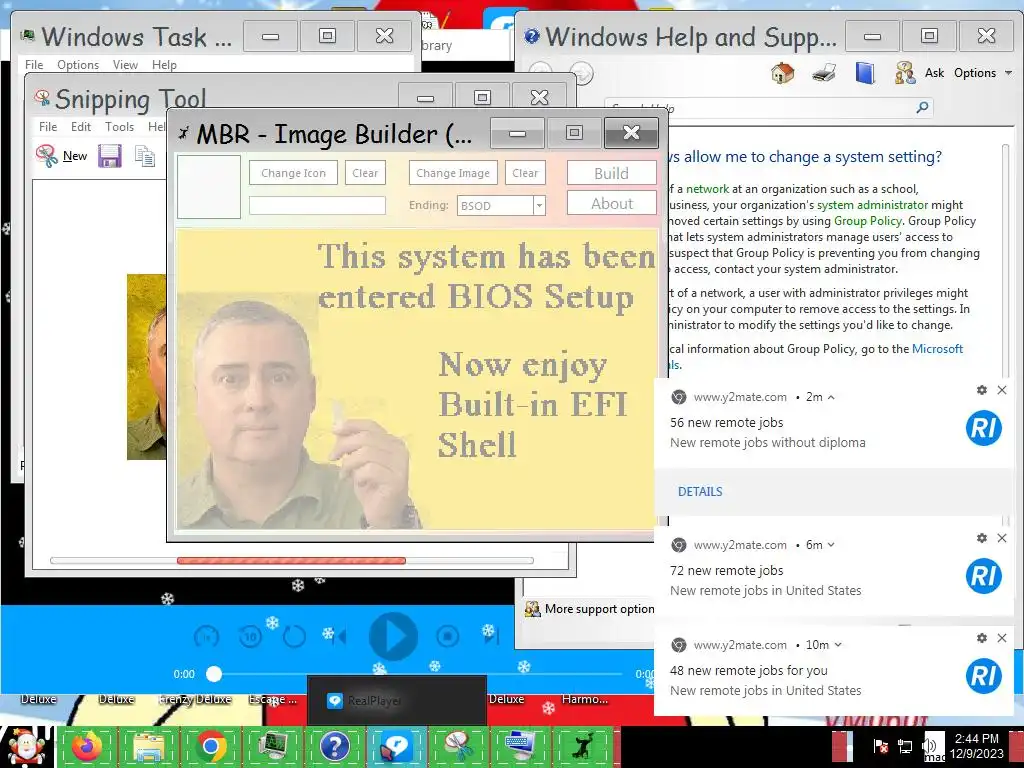Click the repeat loop button in player
Screen dimensions: 1024x768
[x=294, y=636]
